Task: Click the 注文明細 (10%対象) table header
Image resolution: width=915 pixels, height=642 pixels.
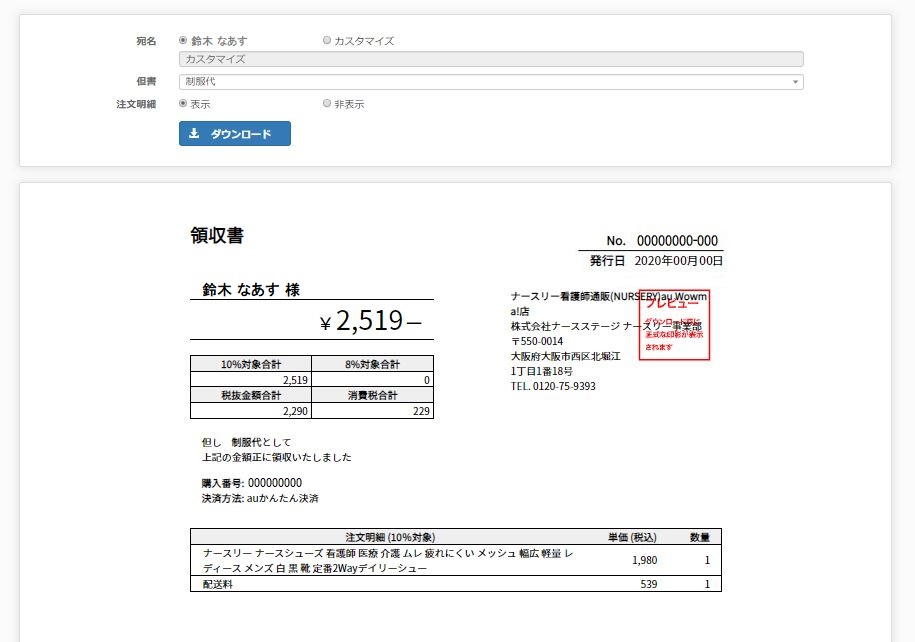Action: (390, 537)
